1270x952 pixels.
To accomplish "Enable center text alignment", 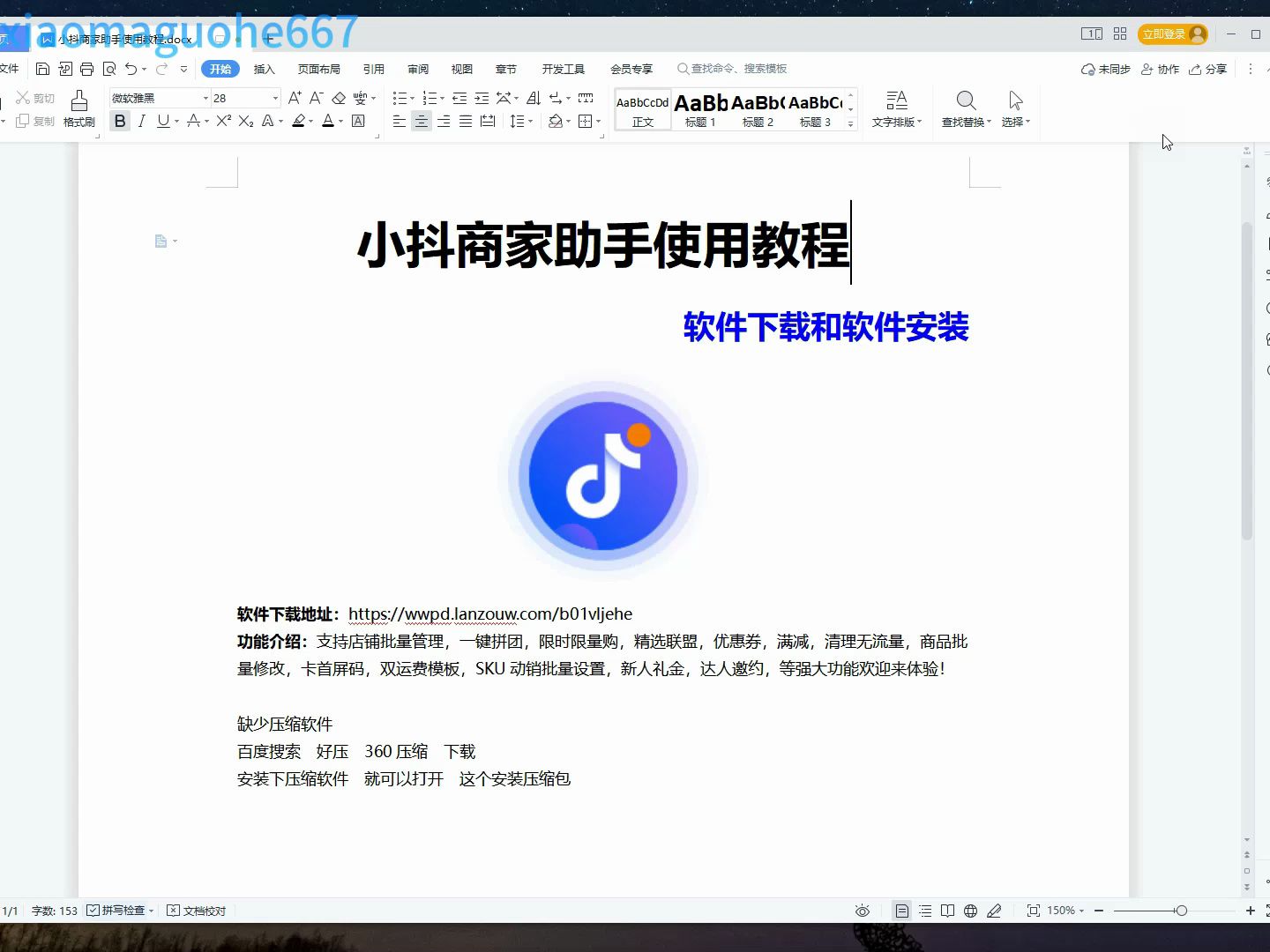I will [421, 122].
